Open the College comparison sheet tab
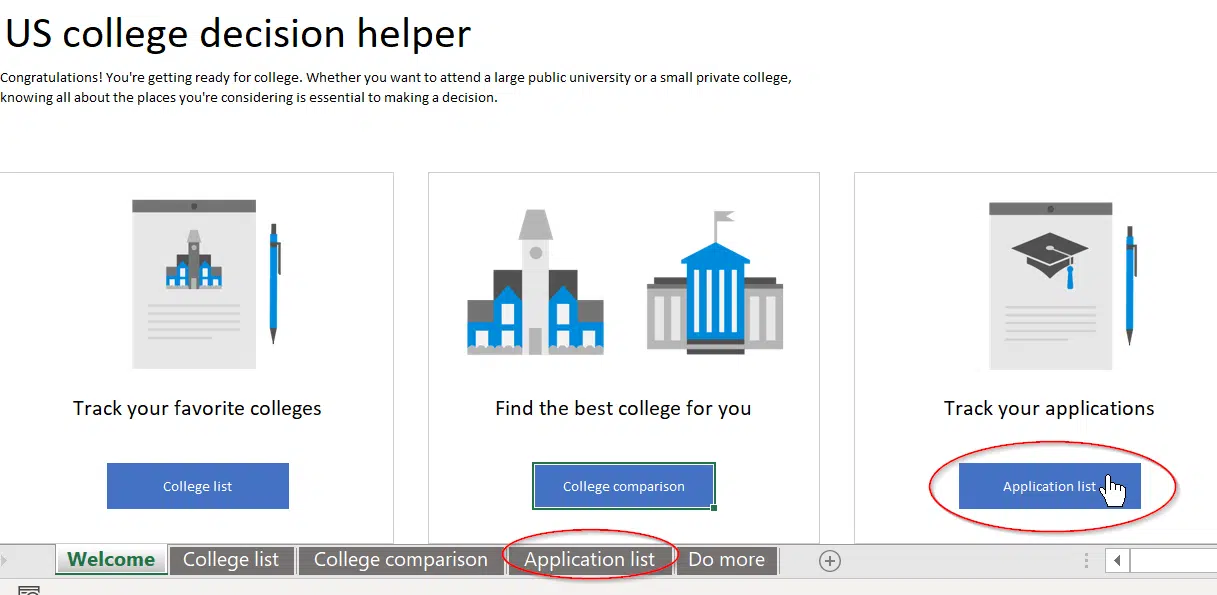Screen dimensions: 1217x595 pos(401,560)
